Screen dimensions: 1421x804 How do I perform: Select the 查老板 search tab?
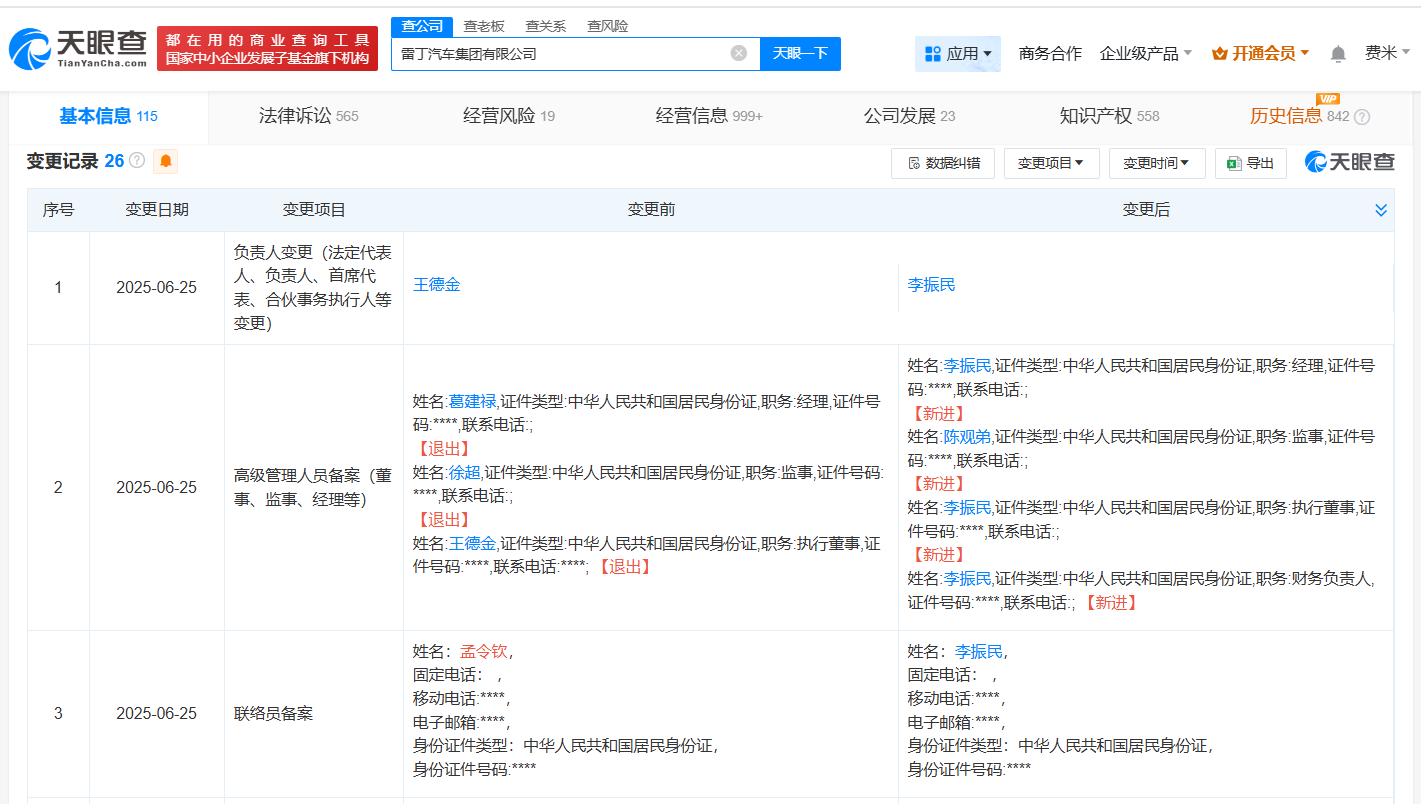pos(484,26)
